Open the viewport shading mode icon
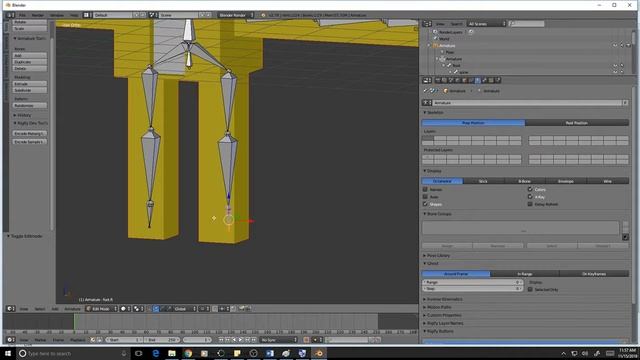Viewport: 640px width, 360px height. (125, 309)
